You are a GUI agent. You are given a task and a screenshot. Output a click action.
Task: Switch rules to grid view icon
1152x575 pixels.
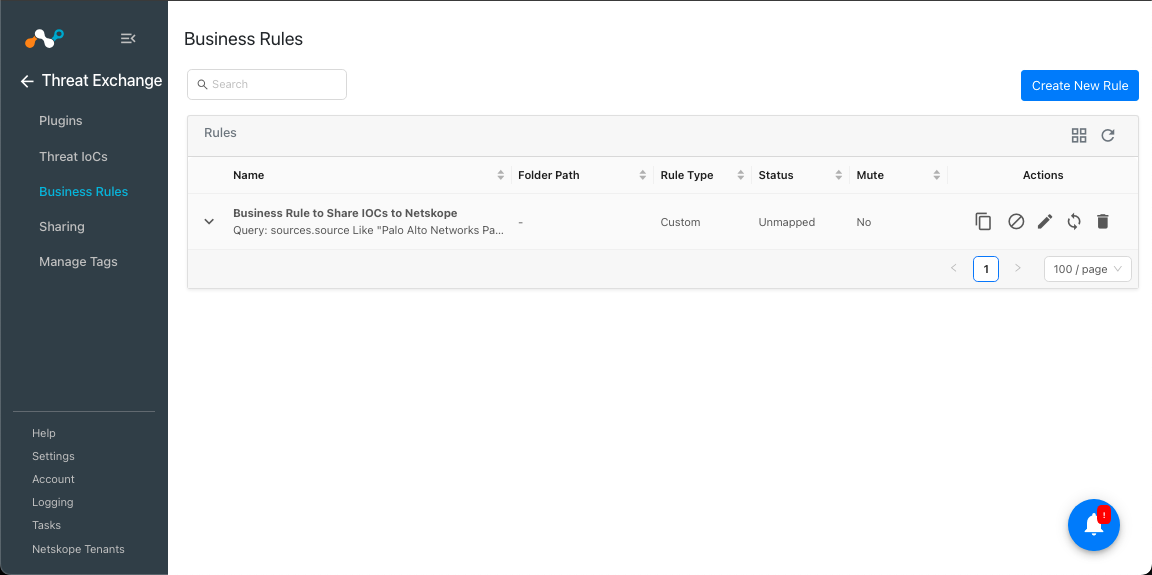click(1079, 135)
